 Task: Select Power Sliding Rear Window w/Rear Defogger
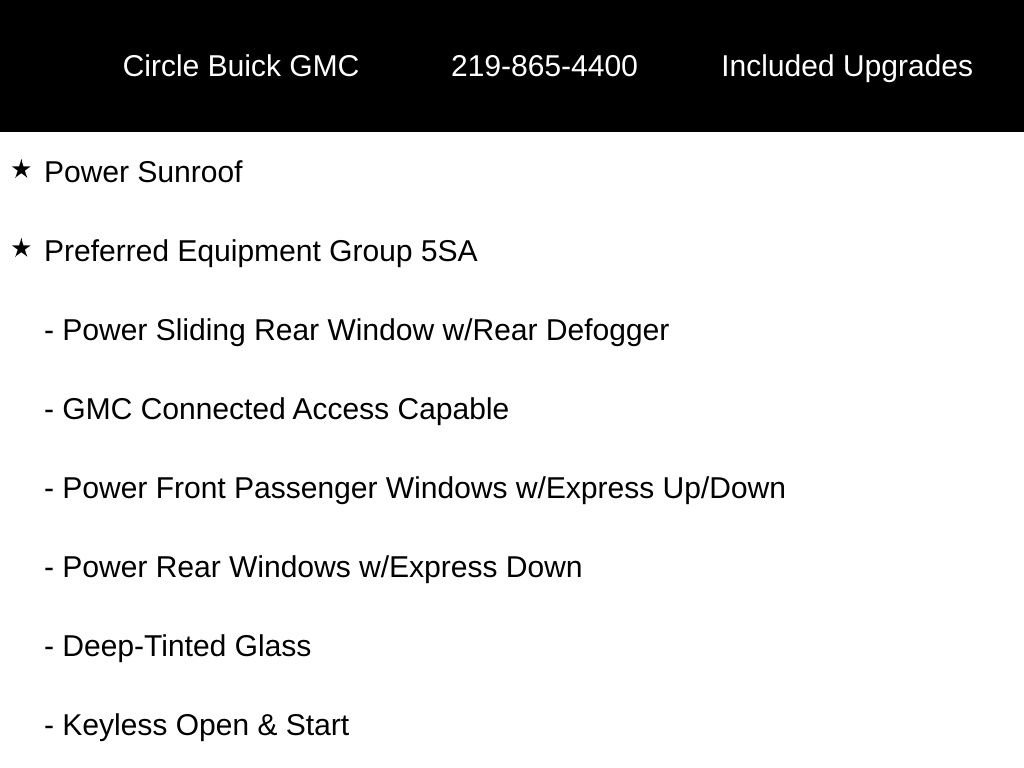(365, 330)
